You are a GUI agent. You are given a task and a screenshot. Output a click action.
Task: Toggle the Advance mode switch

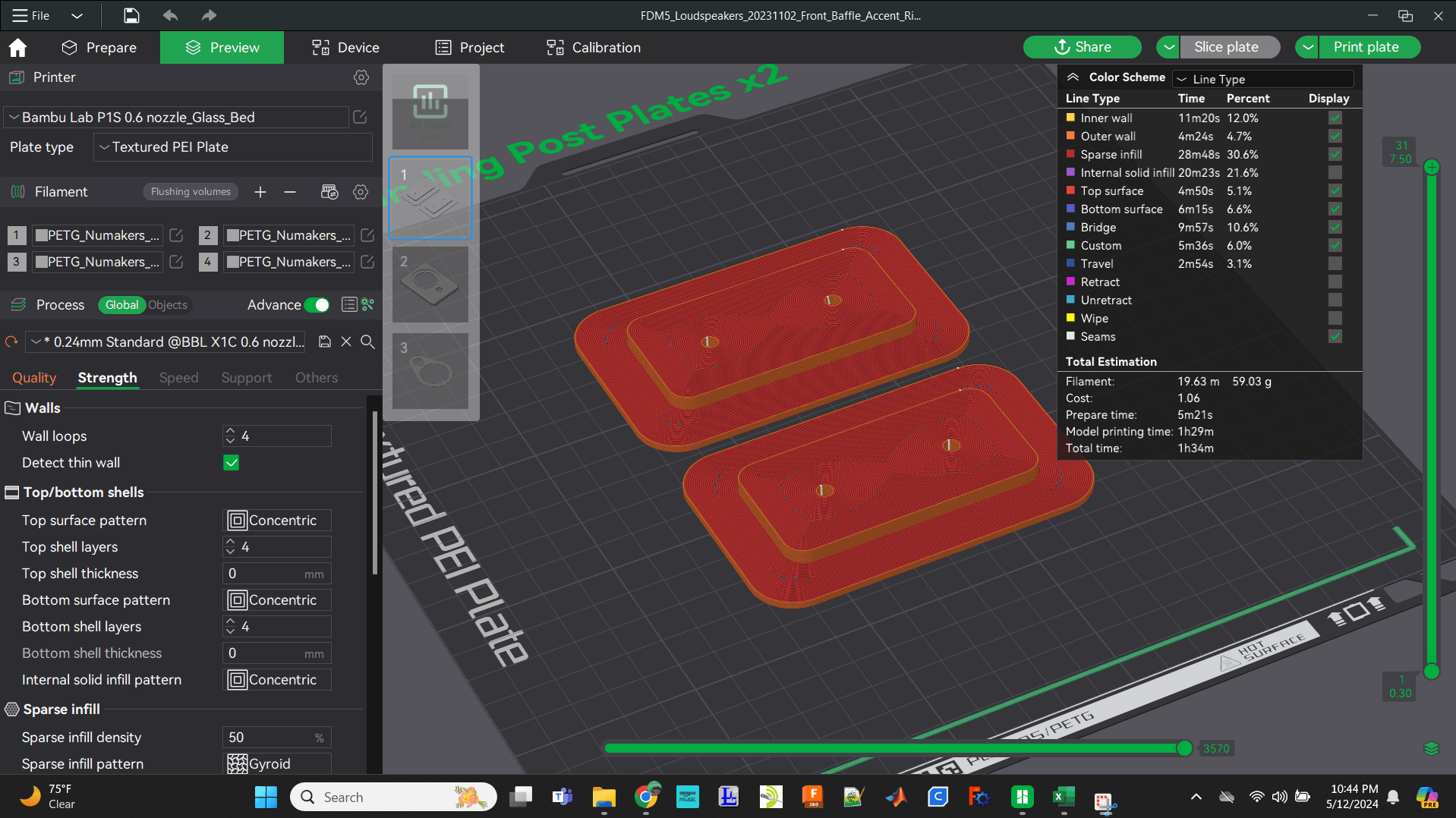pos(317,305)
